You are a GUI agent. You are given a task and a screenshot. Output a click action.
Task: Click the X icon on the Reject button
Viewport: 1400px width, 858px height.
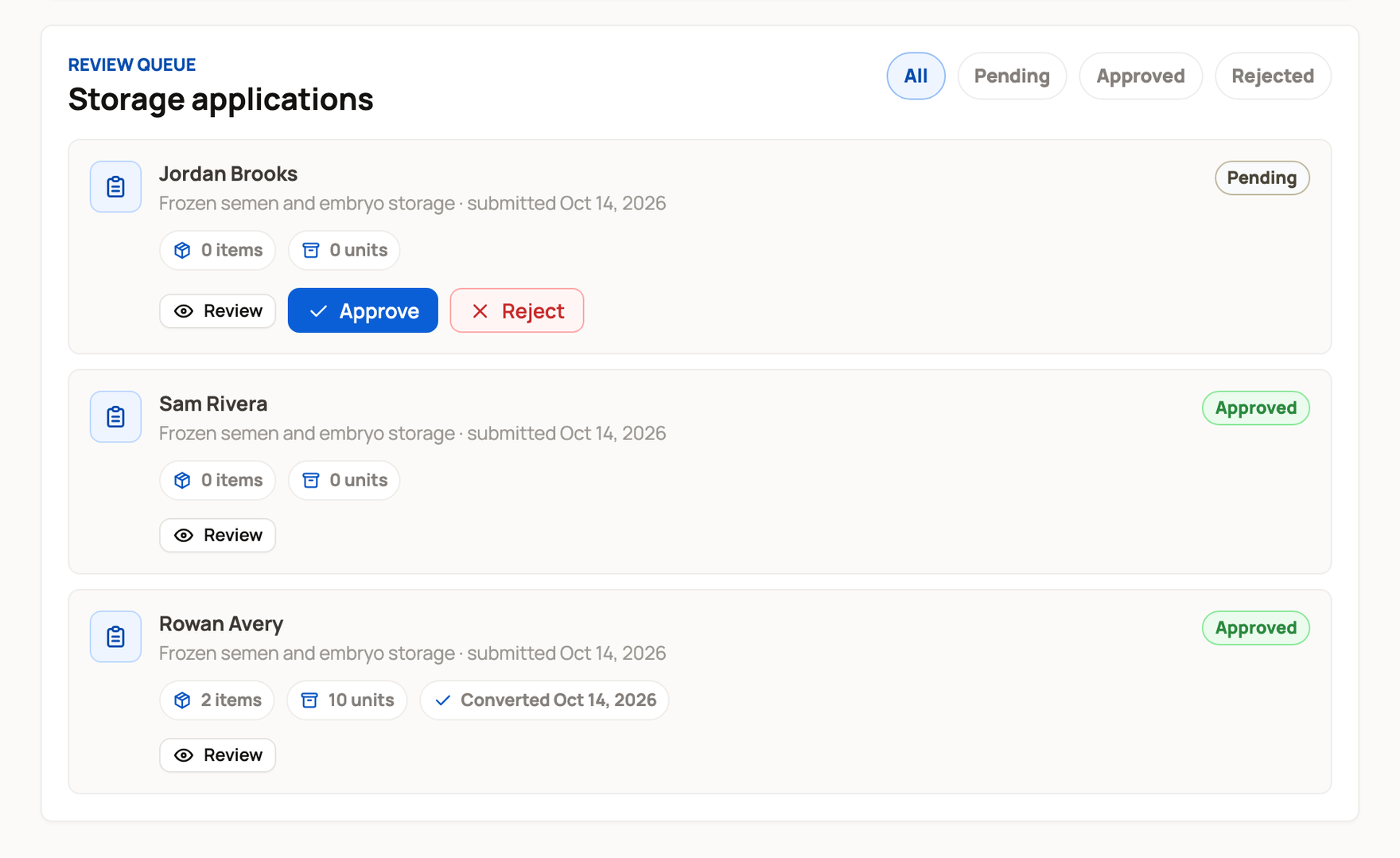tap(480, 311)
